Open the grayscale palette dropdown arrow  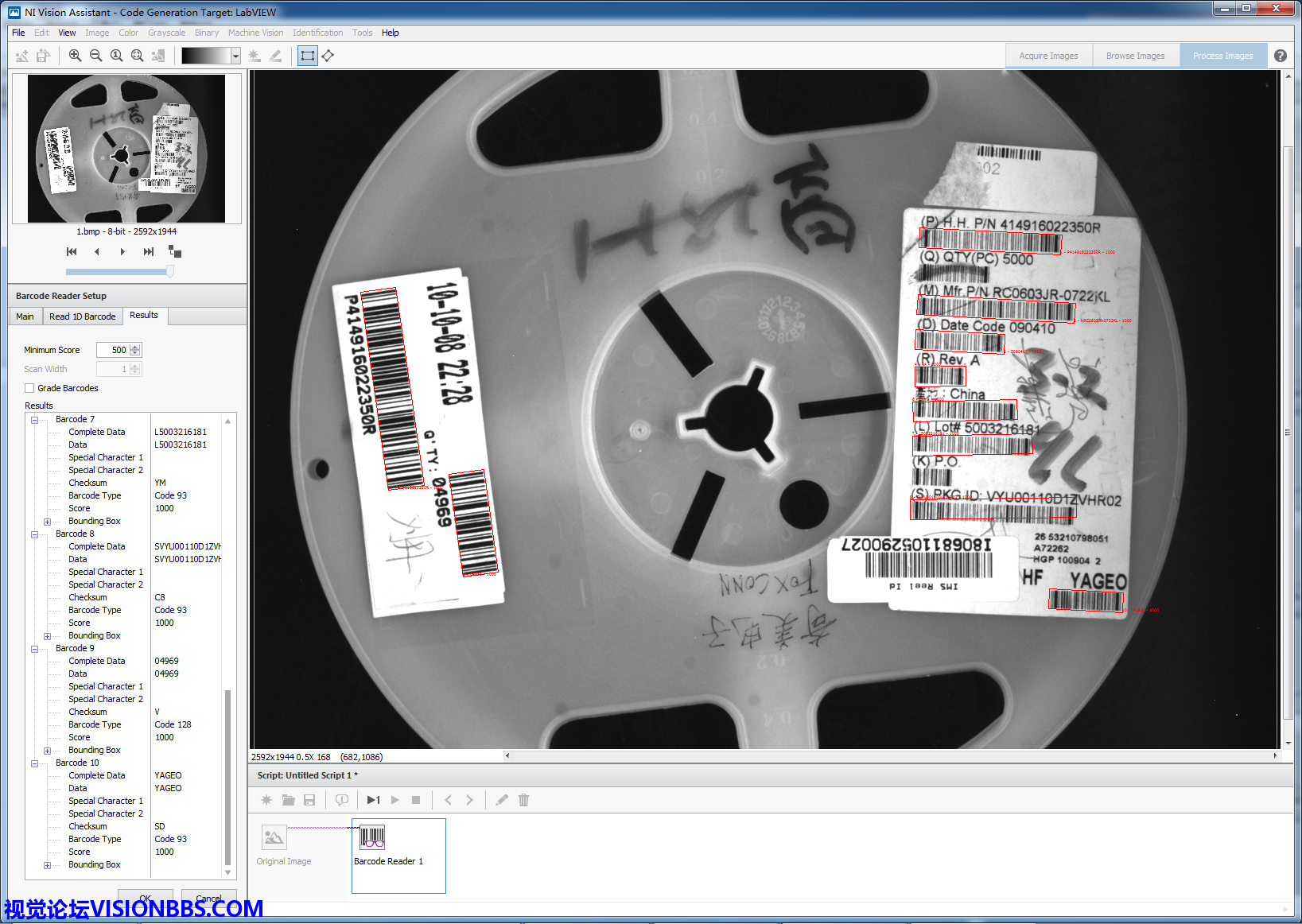click(x=235, y=56)
